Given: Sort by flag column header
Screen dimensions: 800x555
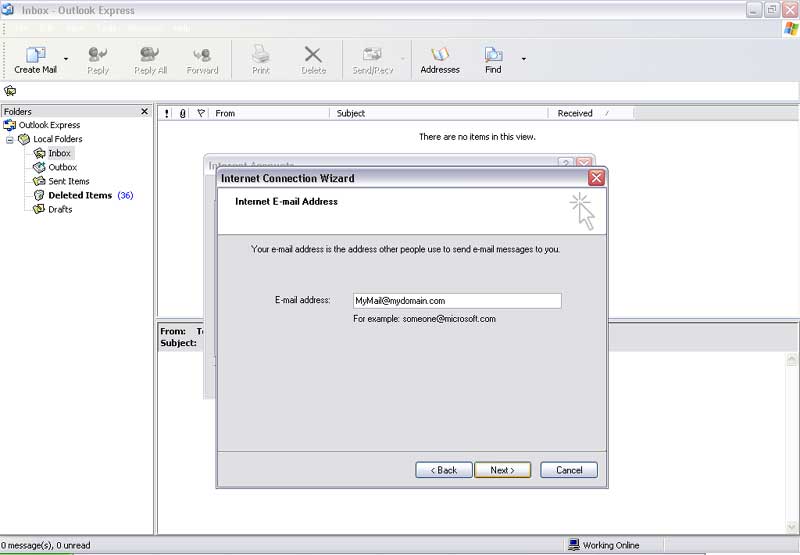Looking at the screenshot, I should click(x=201, y=113).
